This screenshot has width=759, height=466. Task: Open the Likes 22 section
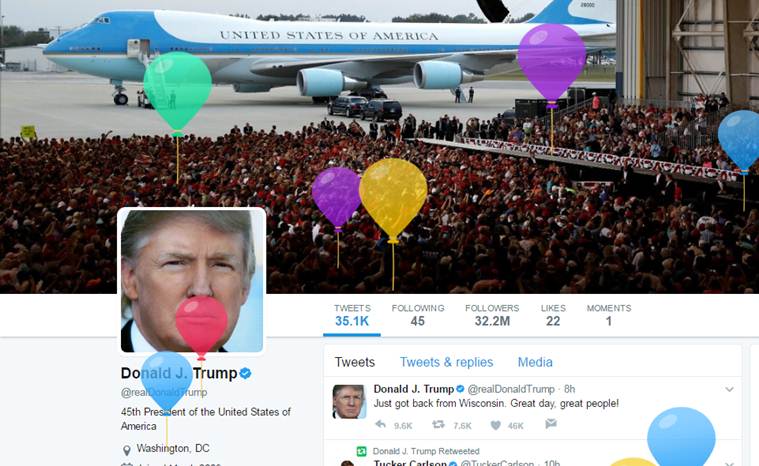point(553,315)
